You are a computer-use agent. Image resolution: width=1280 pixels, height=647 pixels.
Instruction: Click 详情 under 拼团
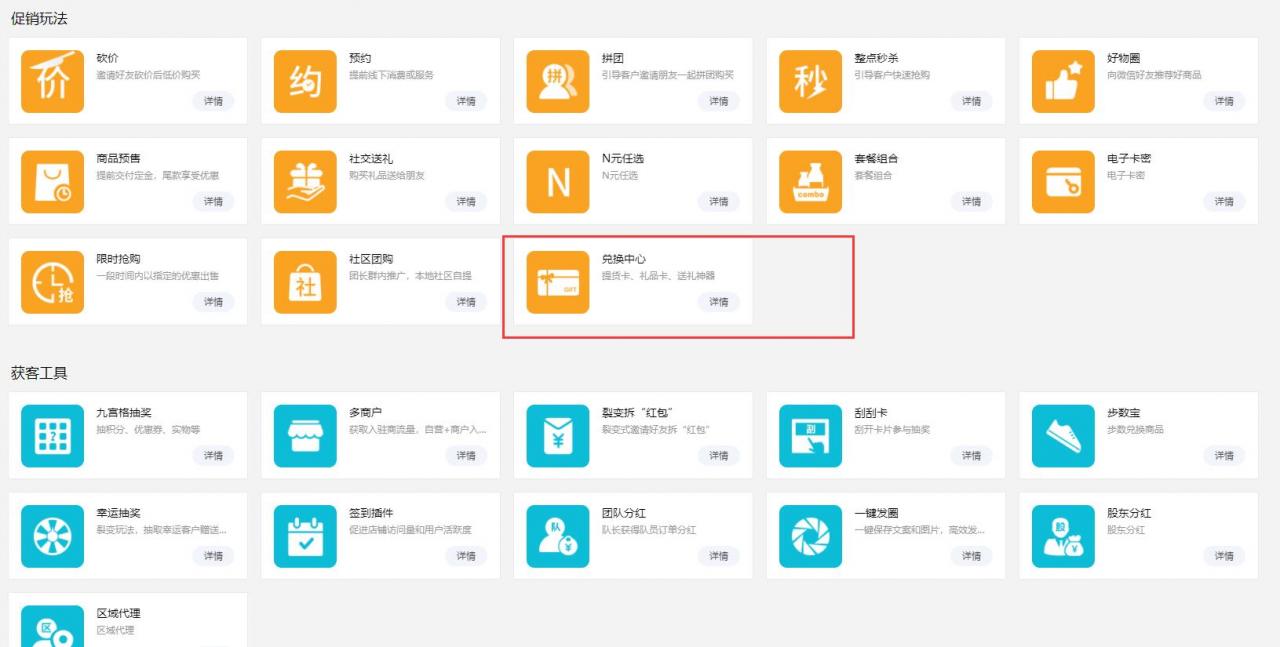click(719, 101)
